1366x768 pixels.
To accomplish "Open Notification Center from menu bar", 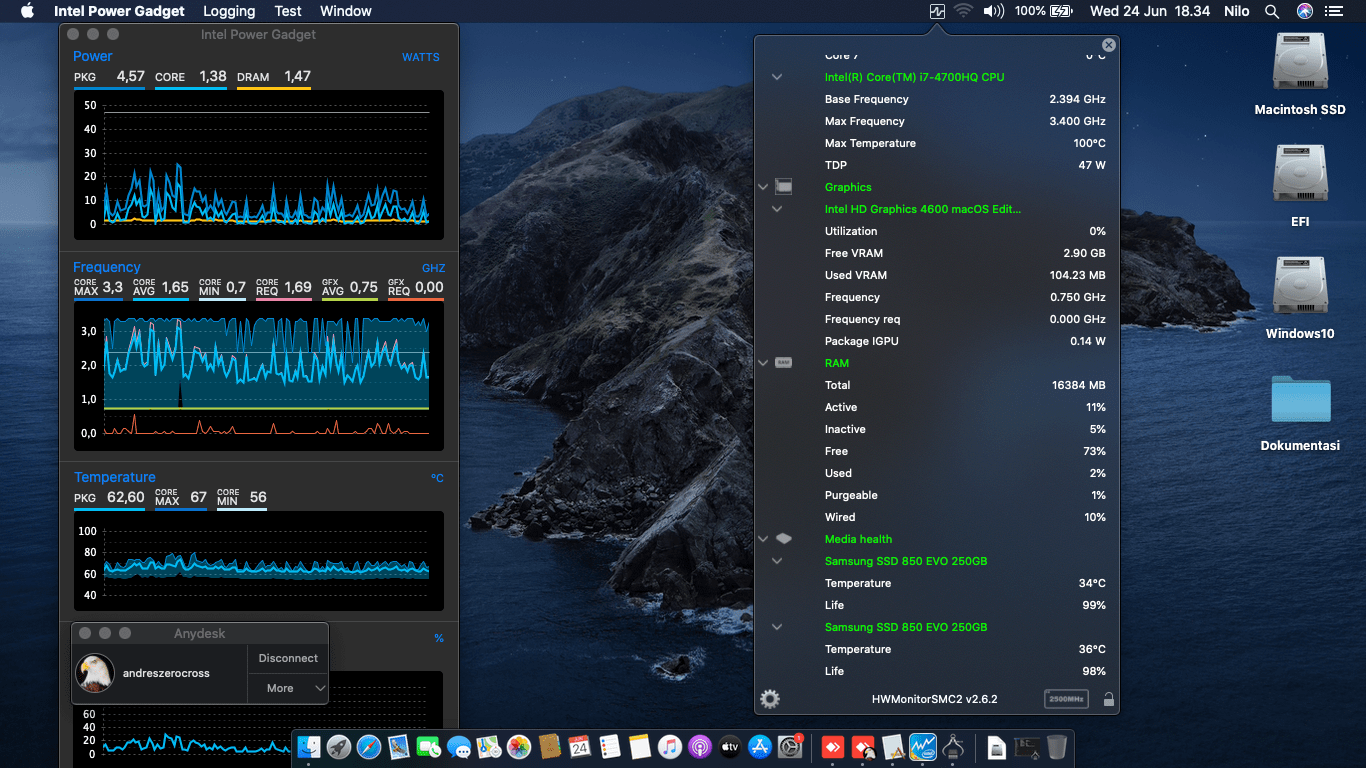I will tap(1334, 11).
